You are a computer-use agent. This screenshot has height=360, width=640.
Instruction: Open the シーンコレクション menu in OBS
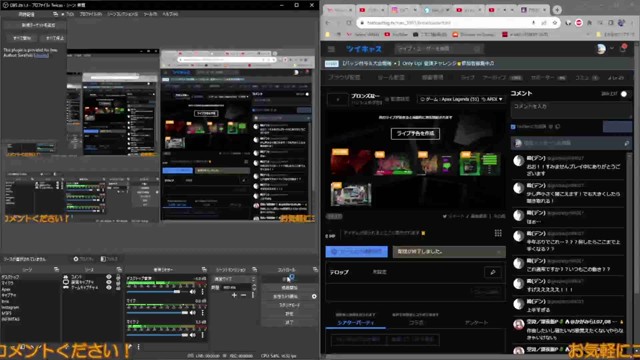(x=122, y=14)
